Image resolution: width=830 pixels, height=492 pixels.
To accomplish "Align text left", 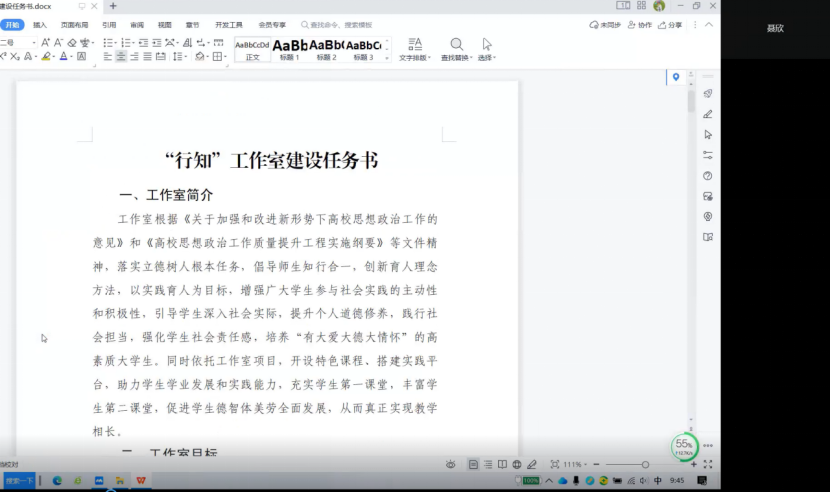I will (107, 56).
